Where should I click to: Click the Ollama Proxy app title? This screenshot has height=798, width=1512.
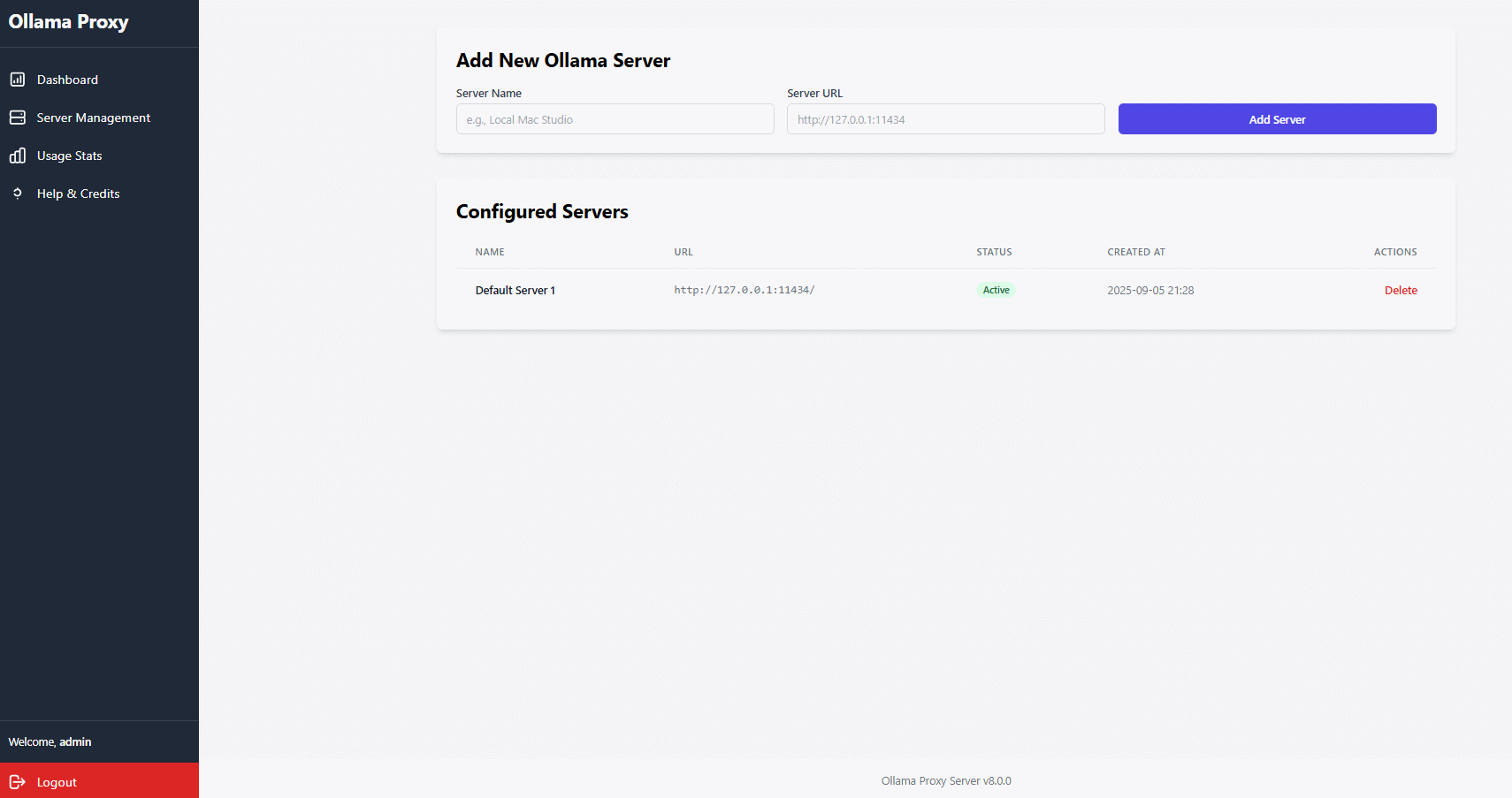tap(68, 21)
